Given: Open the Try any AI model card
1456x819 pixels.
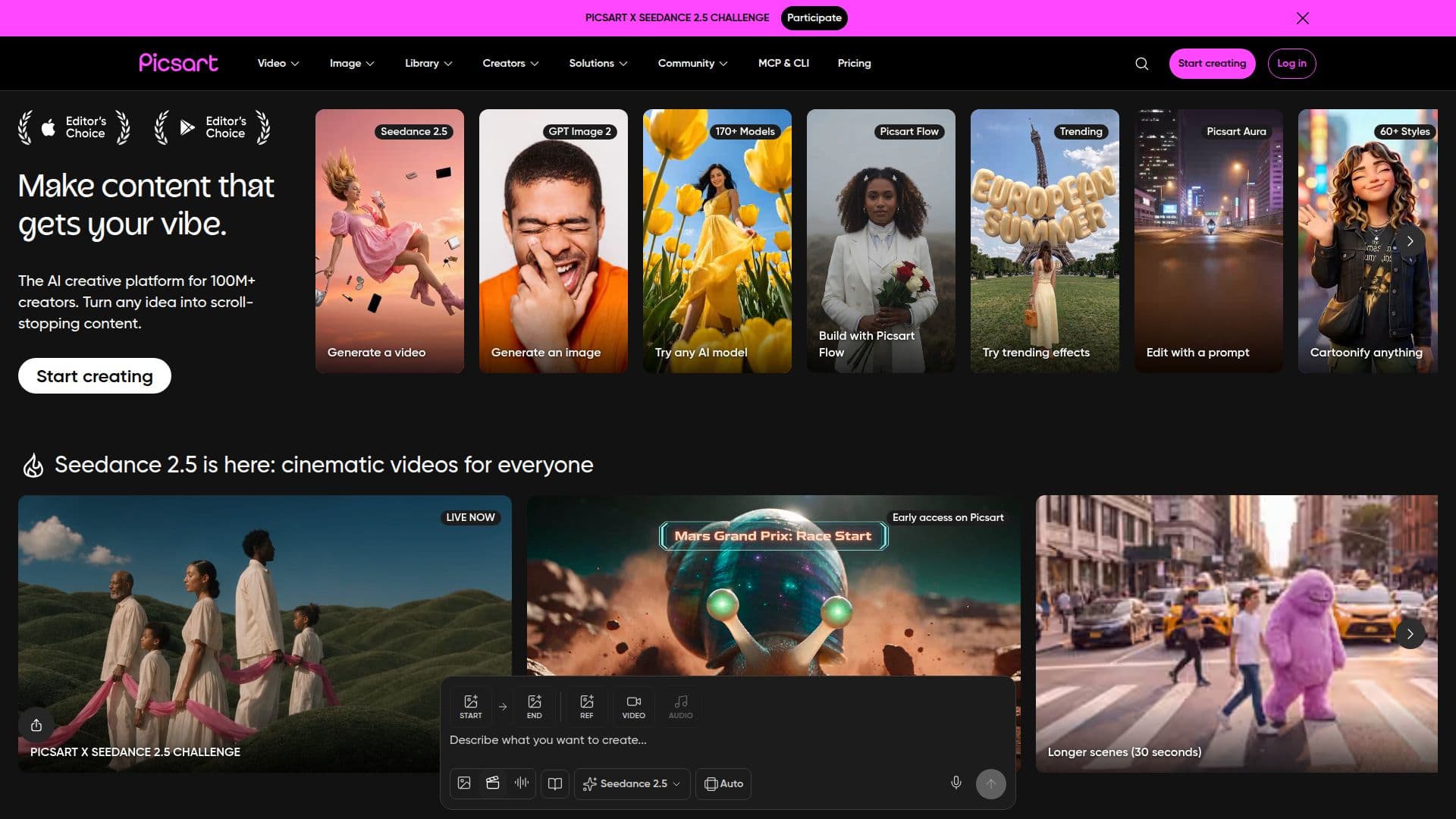Looking at the screenshot, I should 717,240.
